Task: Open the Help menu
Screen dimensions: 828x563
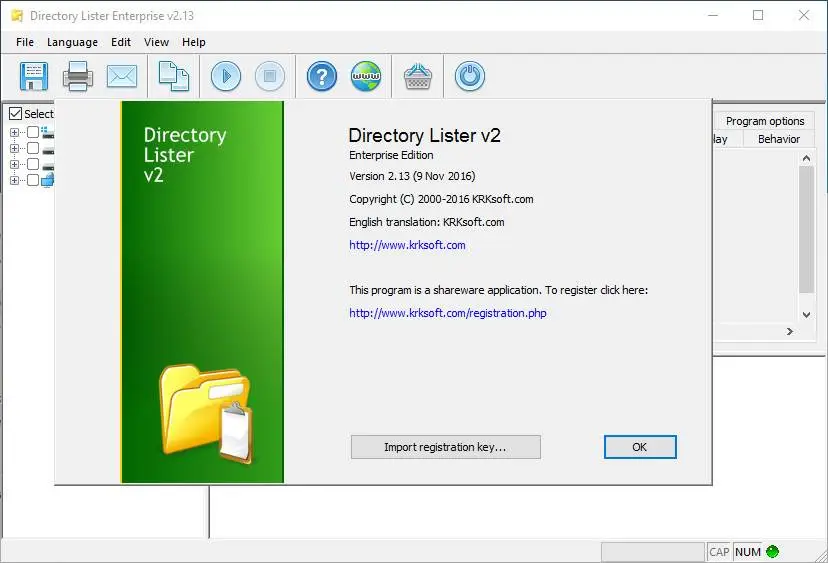Action: pos(194,42)
